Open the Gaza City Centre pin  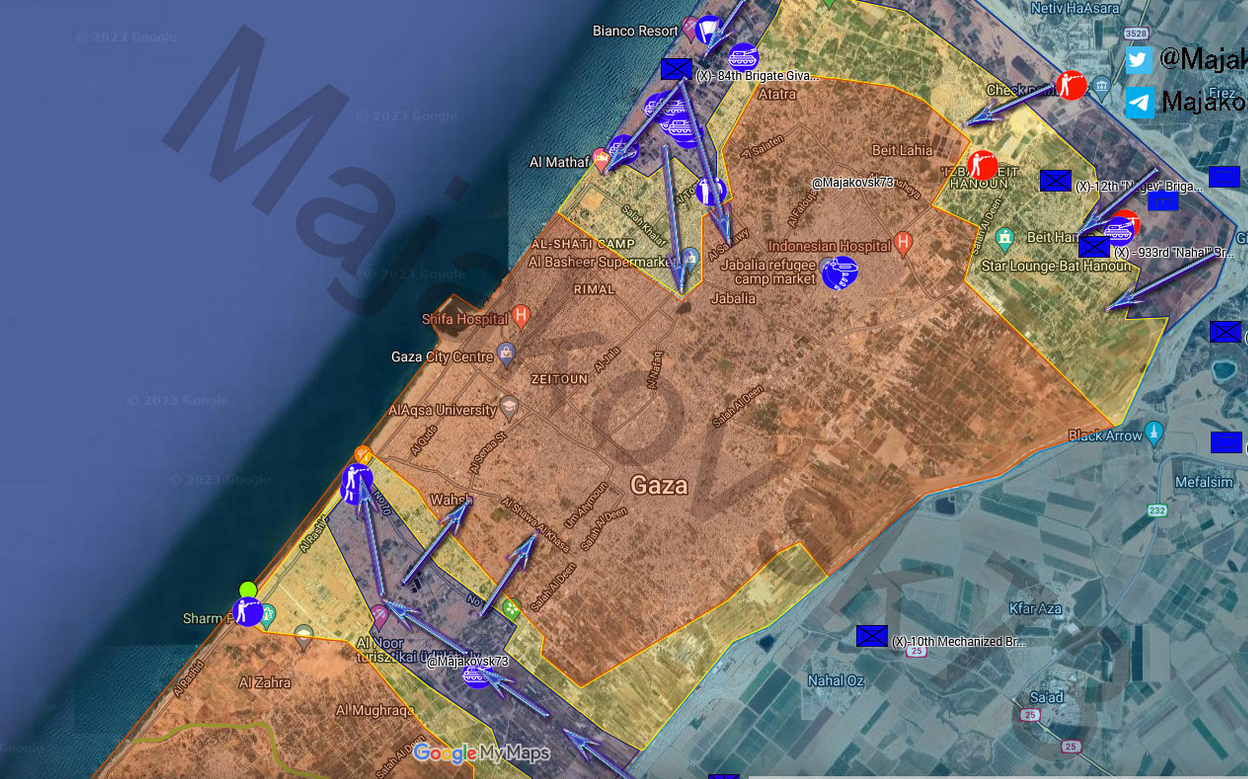pyautogui.click(x=506, y=354)
